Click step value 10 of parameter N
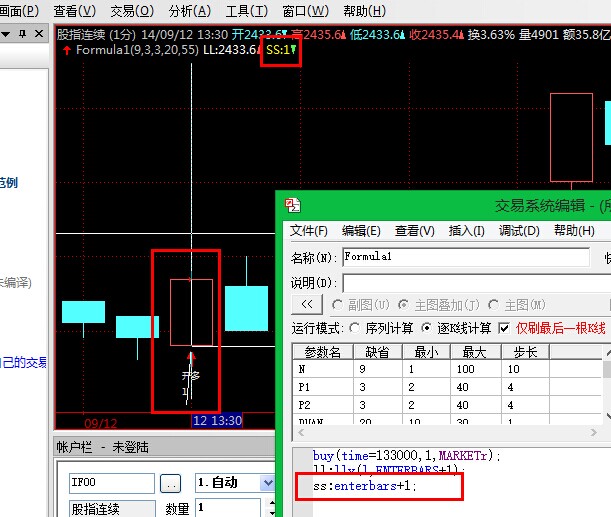Viewport: 611px width, 517px height. [x=525, y=369]
